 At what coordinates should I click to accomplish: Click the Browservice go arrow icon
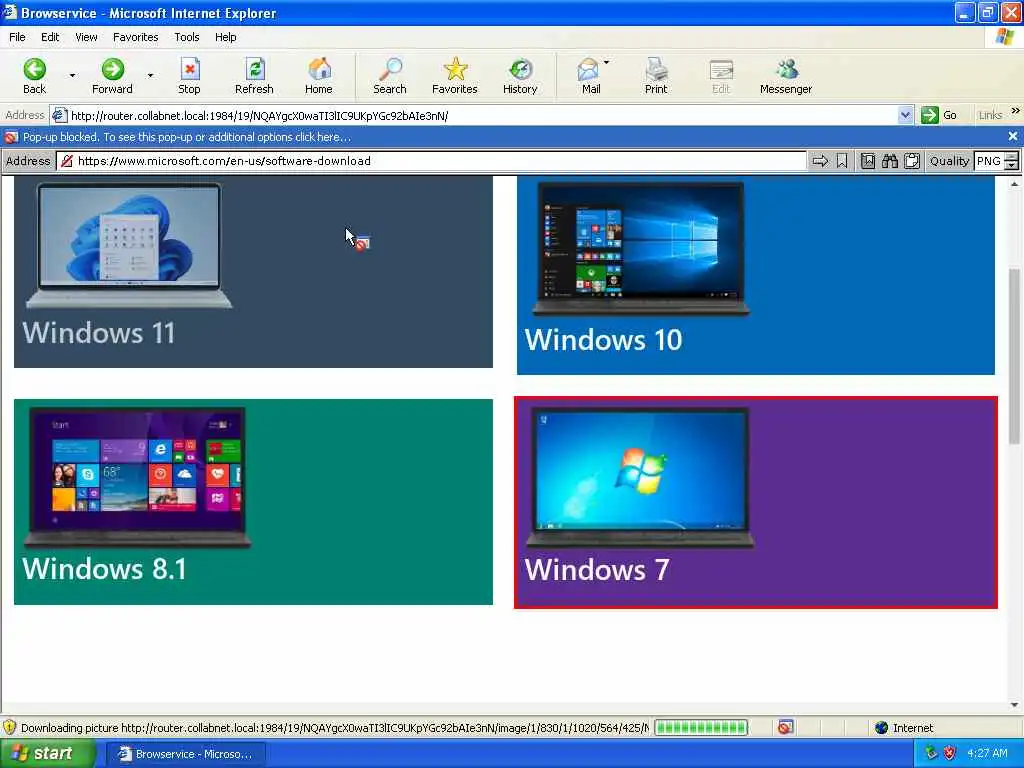[820, 161]
